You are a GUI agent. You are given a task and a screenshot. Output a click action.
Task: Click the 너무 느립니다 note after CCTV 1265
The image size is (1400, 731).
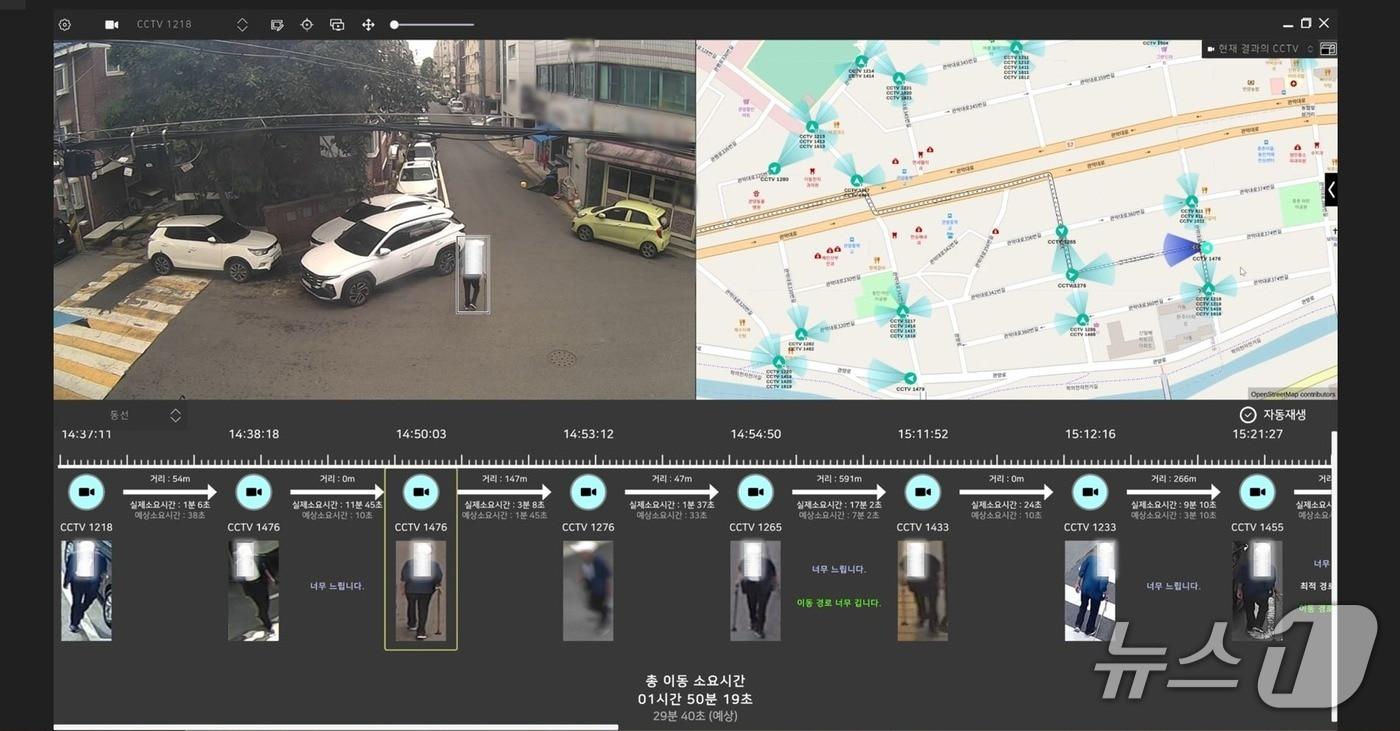[x=839, y=569]
